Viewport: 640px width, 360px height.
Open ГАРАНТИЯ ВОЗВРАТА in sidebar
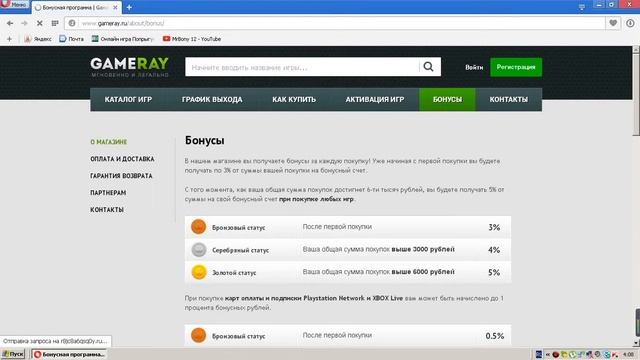[121, 176]
